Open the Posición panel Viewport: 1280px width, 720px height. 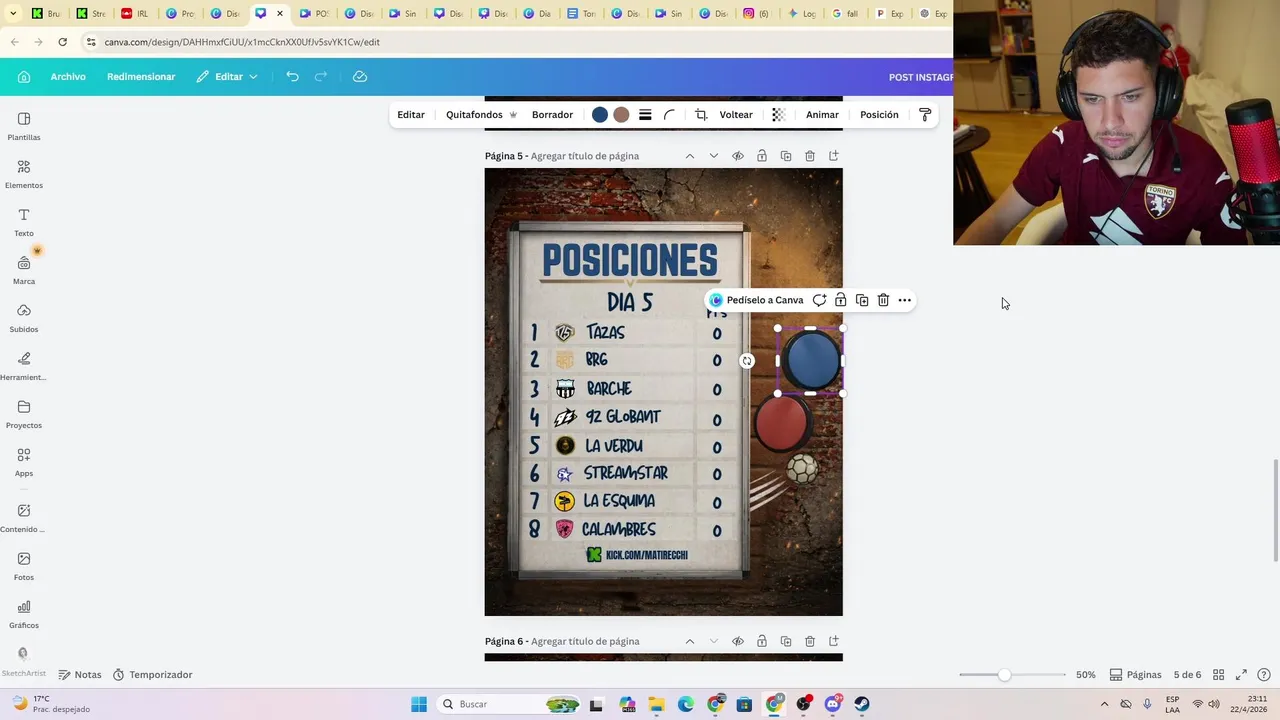(879, 115)
